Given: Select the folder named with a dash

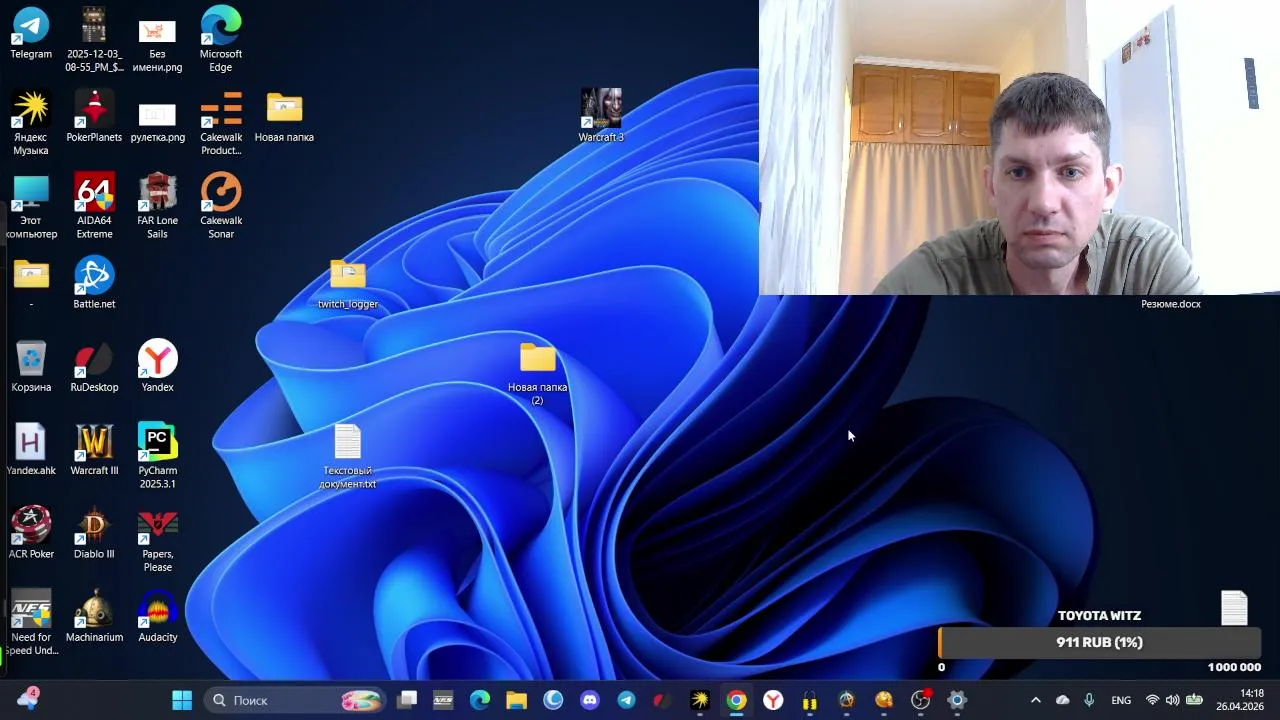Looking at the screenshot, I should coord(31,283).
